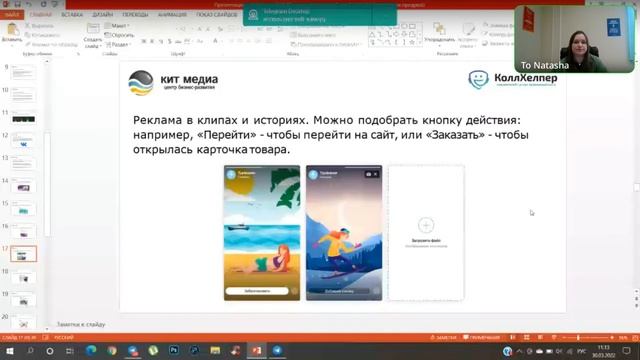640x360 pixels.
Task: Open Chrome from taskbar
Action: [x=111, y=351]
